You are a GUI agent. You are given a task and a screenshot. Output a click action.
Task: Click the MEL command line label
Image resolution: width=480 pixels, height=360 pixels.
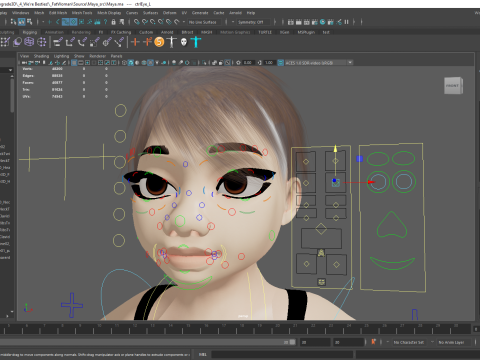point(203,354)
